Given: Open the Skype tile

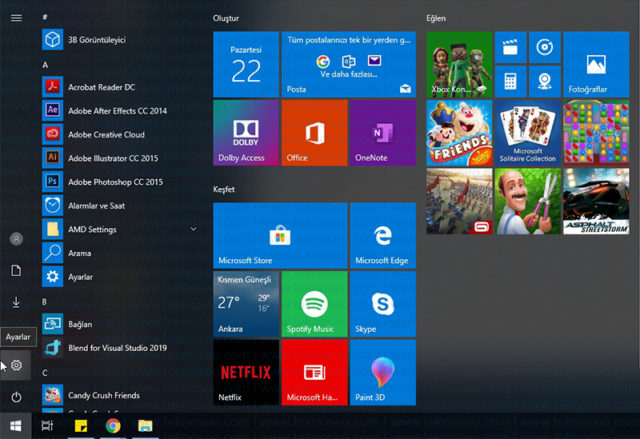Looking at the screenshot, I should [383, 304].
